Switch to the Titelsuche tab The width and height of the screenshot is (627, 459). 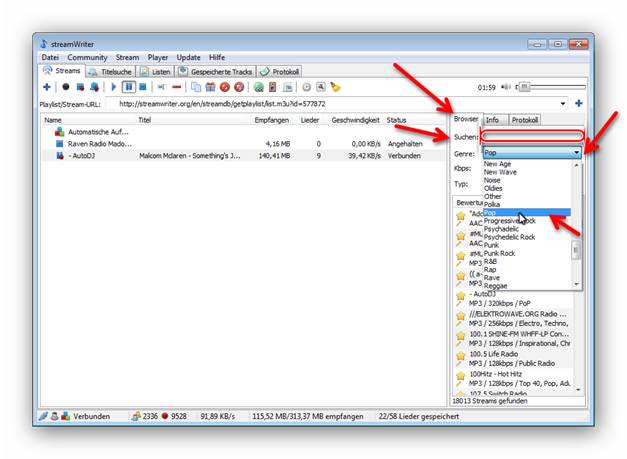pos(110,72)
